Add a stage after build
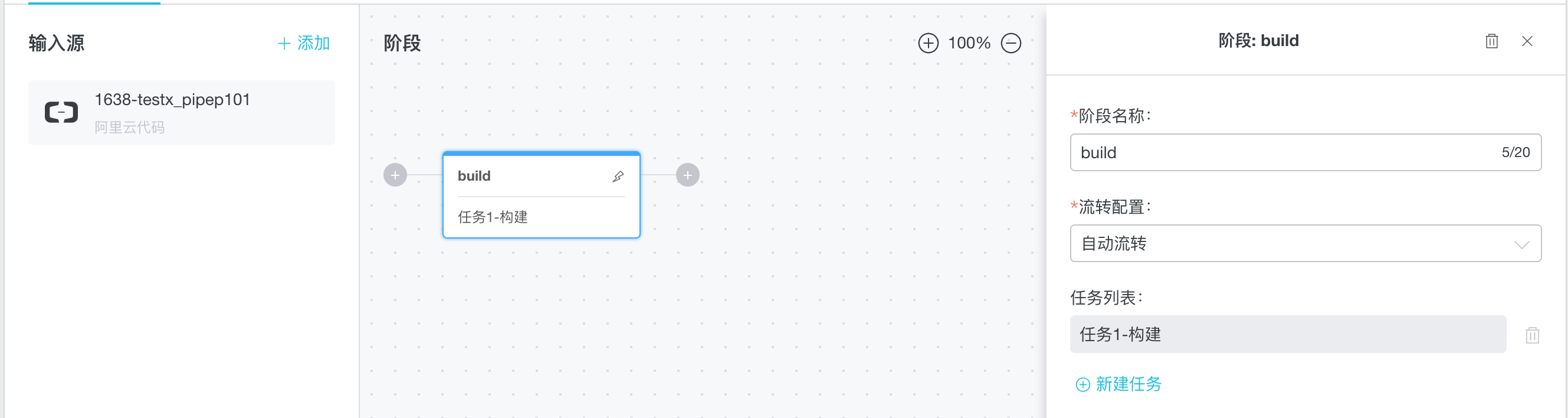The width and height of the screenshot is (1568, 418). [x=687, y=175]
